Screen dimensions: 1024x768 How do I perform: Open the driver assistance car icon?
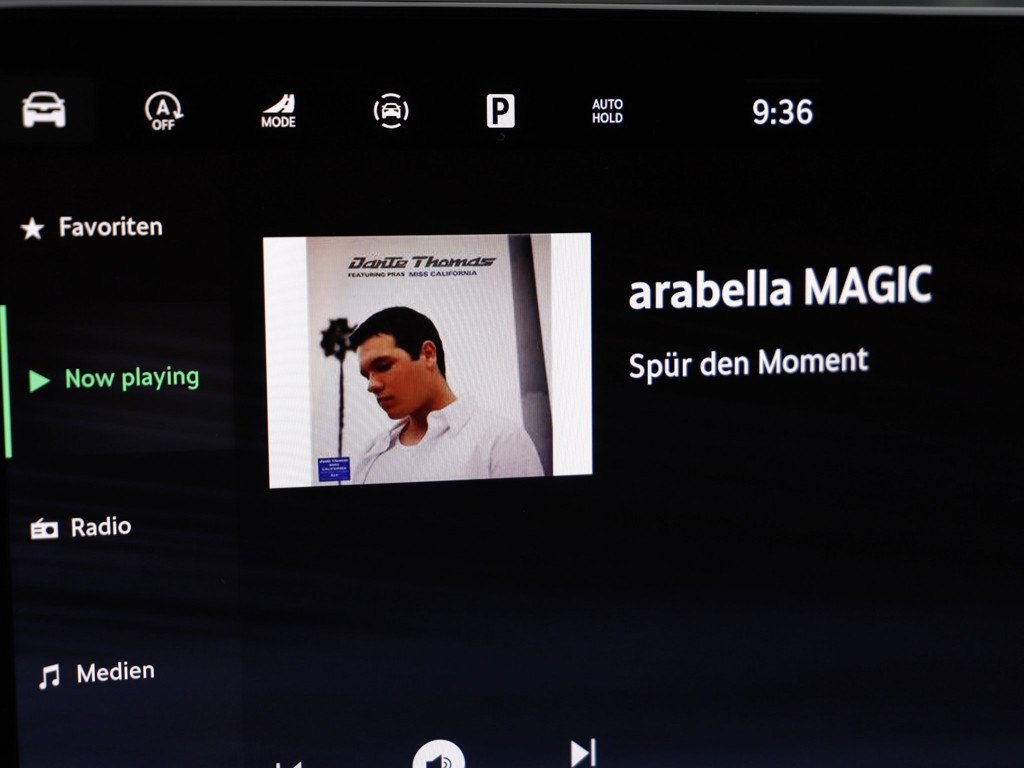coord(391,111)
